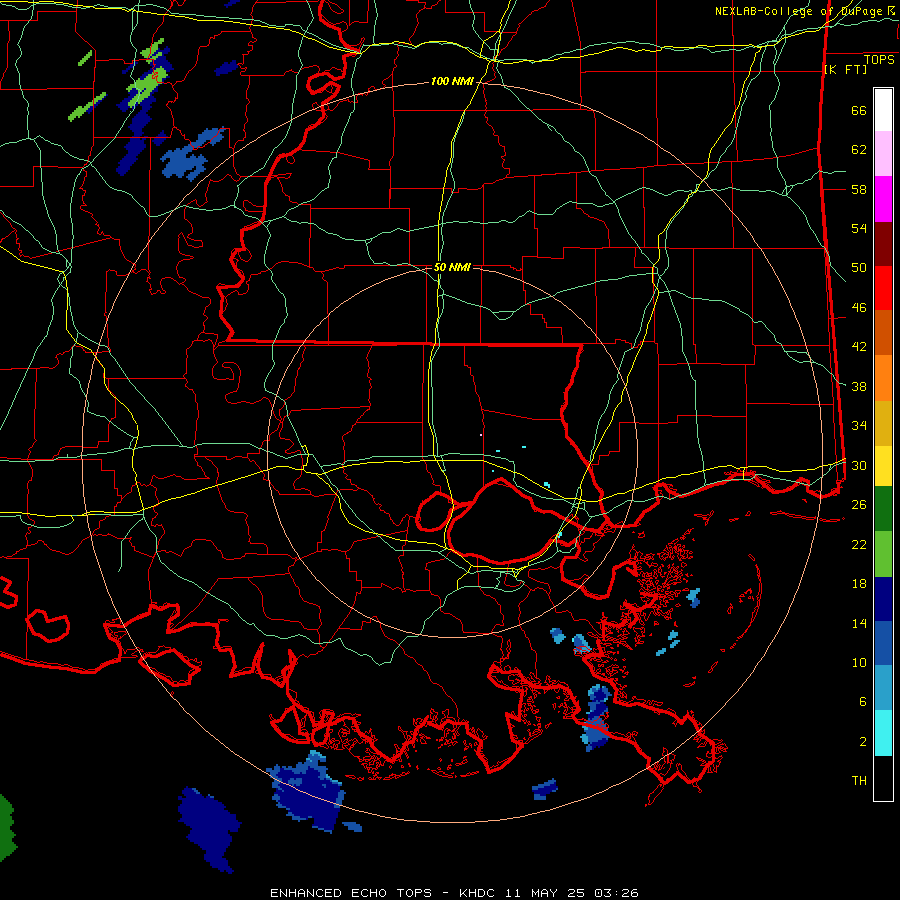Click the light pink legend swatch
Viewport: 900px width, 900px height.
click(883, 154)
